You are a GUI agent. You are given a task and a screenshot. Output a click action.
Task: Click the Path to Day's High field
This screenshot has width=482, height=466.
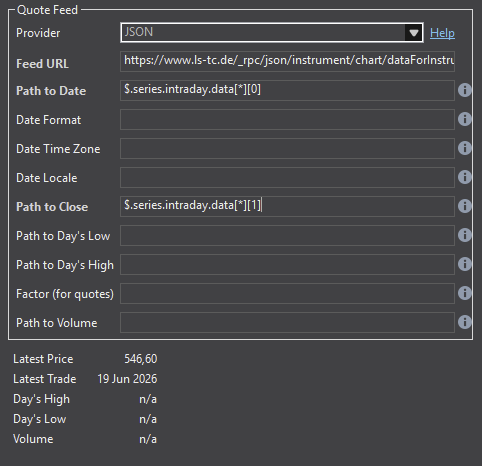click(x=287, y=264)
